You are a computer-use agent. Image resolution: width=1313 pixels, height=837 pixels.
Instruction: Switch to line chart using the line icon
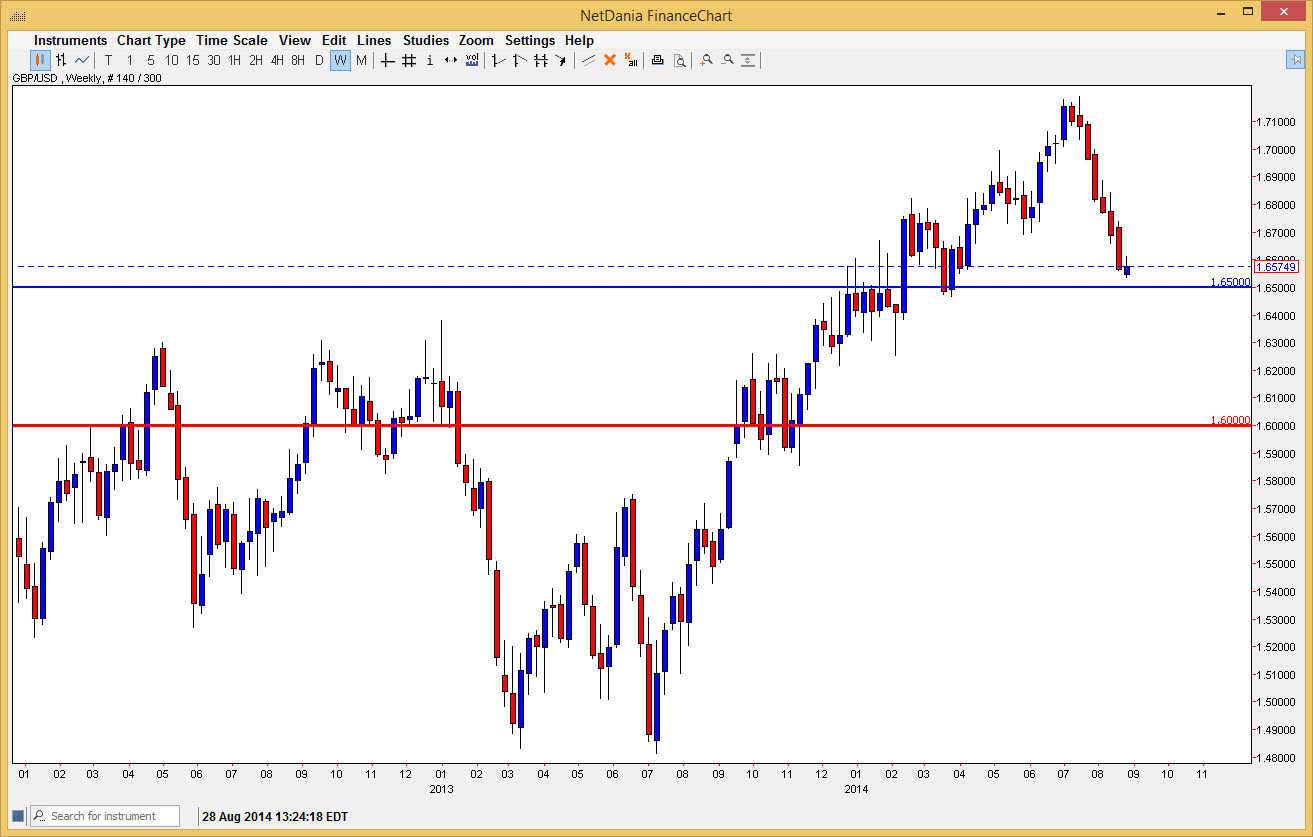[84, 60]
